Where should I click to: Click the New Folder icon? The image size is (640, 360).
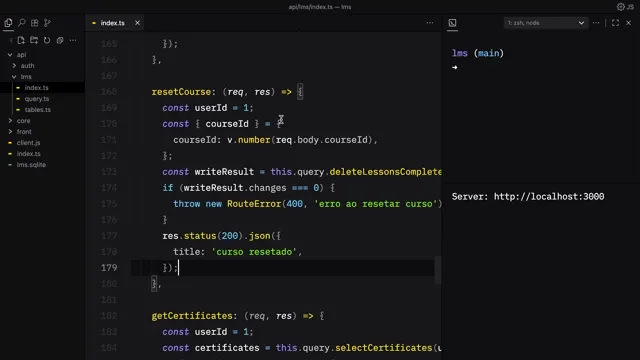pyautogui.click(x=34, y=40)
